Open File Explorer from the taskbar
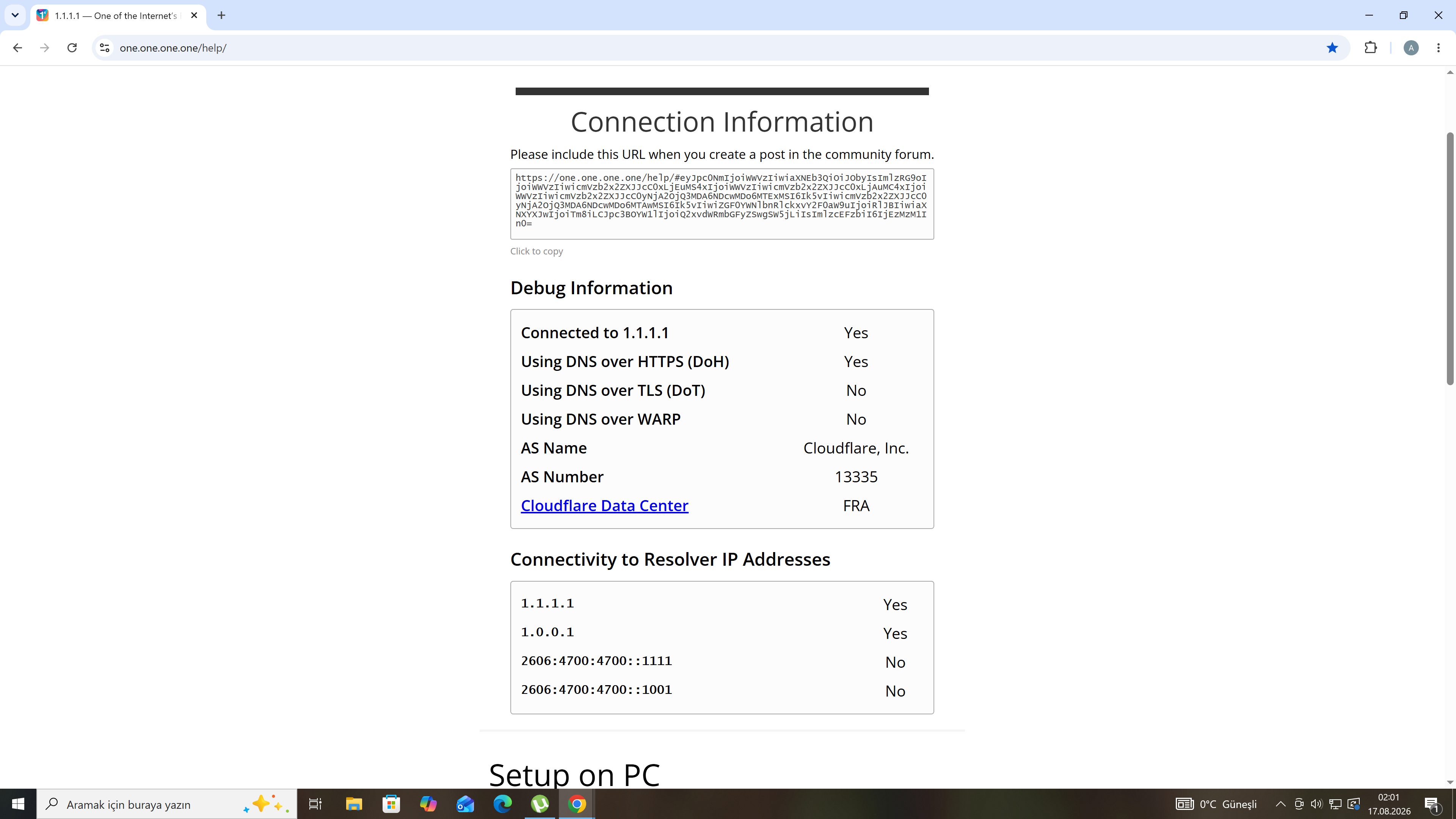The width and height of the screenshot is (1456, 819). pos(354,804)
